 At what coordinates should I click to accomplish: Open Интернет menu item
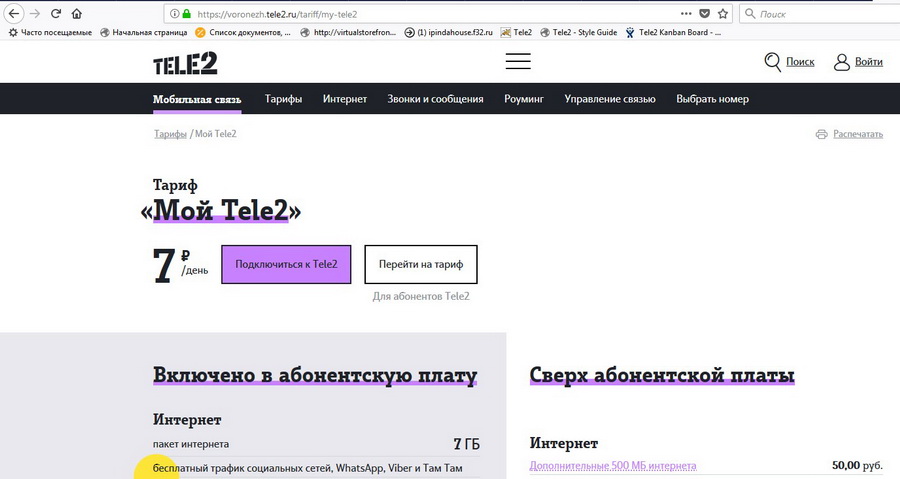(344, 99)
